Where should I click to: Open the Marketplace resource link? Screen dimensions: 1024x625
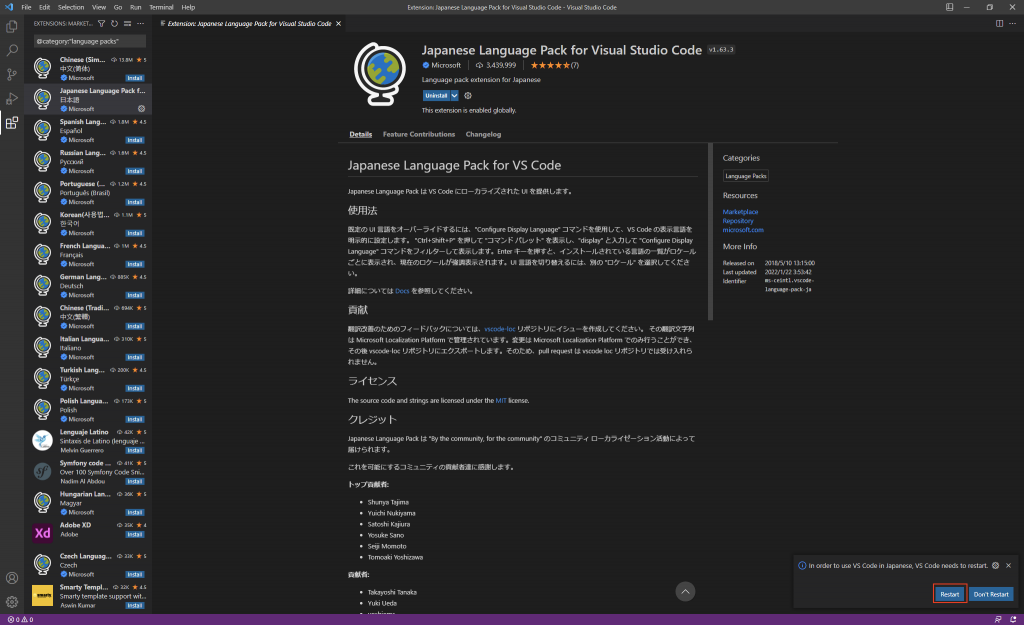tap(740, 212)
